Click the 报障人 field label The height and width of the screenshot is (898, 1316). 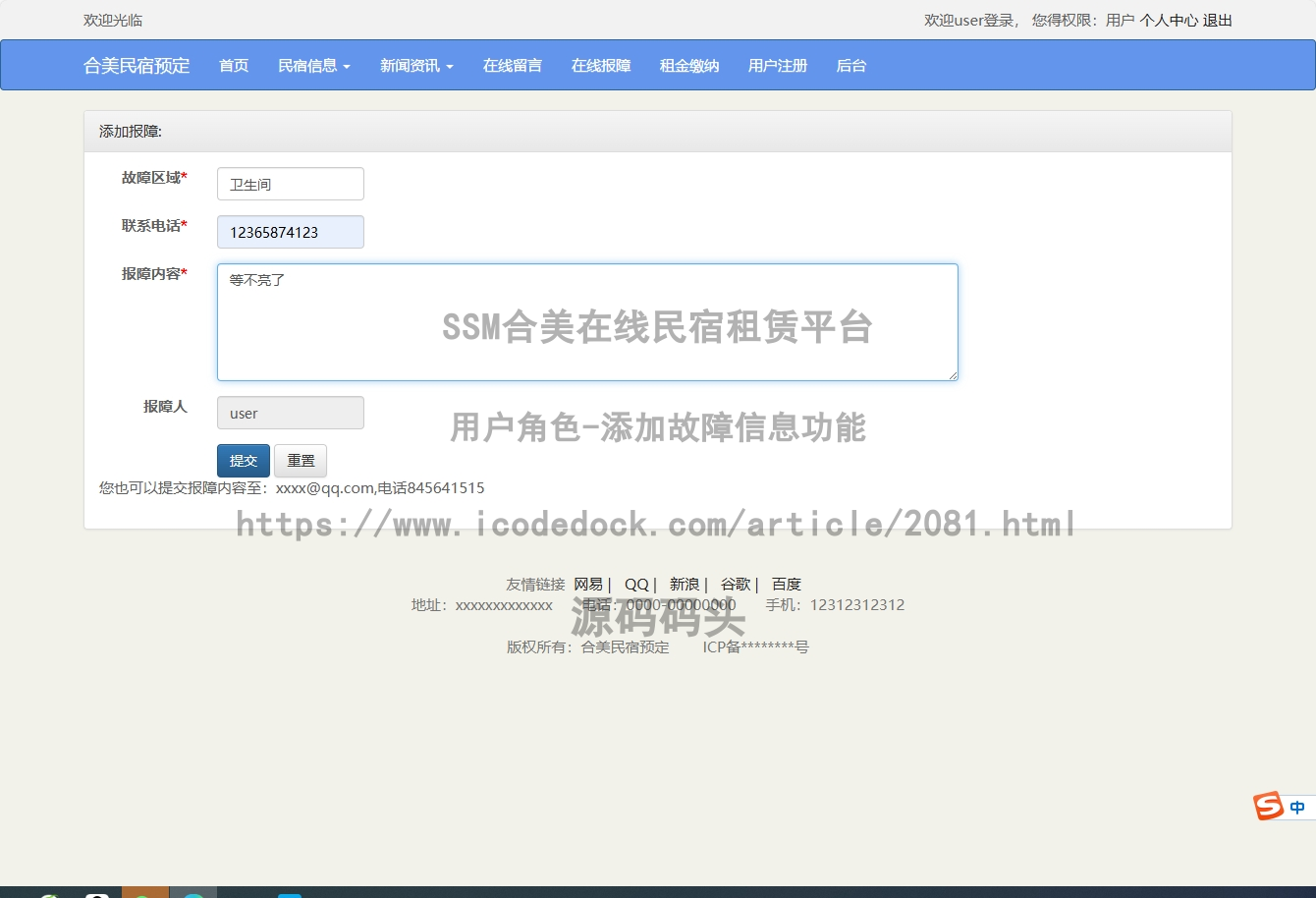tap(165, 406)
